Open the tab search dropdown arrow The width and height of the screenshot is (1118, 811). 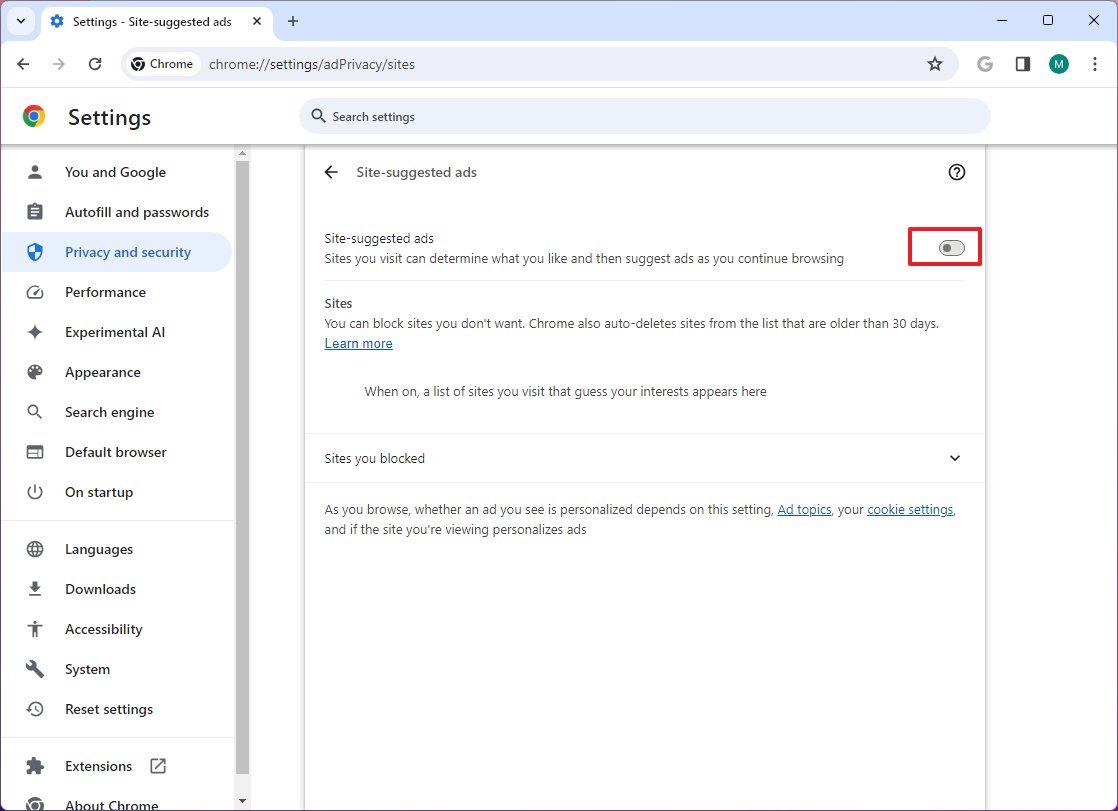pyautogui.click(x=21, y=21)
